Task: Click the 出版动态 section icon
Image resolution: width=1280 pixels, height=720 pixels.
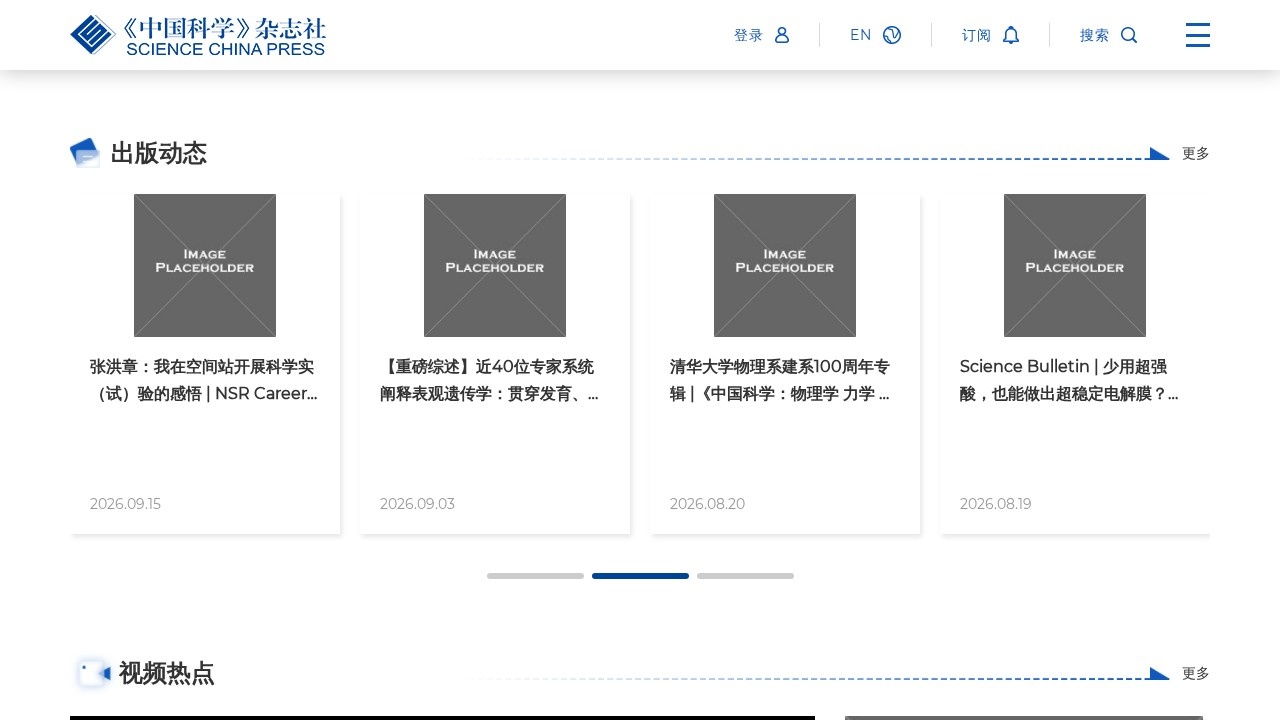Action: [x=85, y=153]
